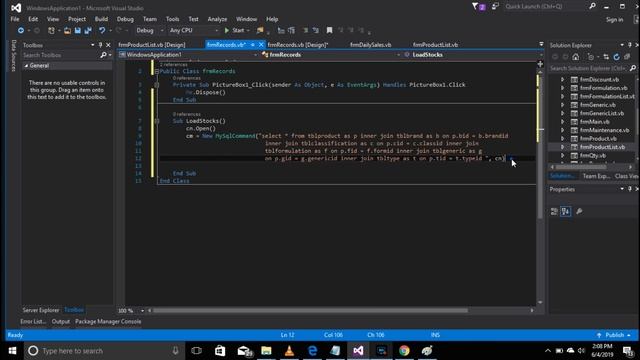Switch to the frmDailySales.vb tab
Viewport: 640px width, 360px height.
point(371,45)
